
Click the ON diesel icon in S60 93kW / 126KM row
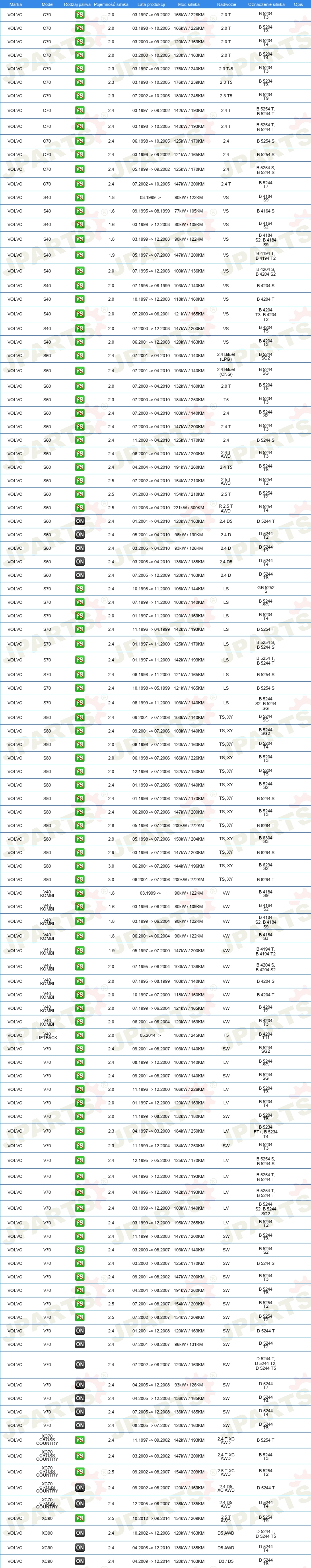(x=80, y=548)
